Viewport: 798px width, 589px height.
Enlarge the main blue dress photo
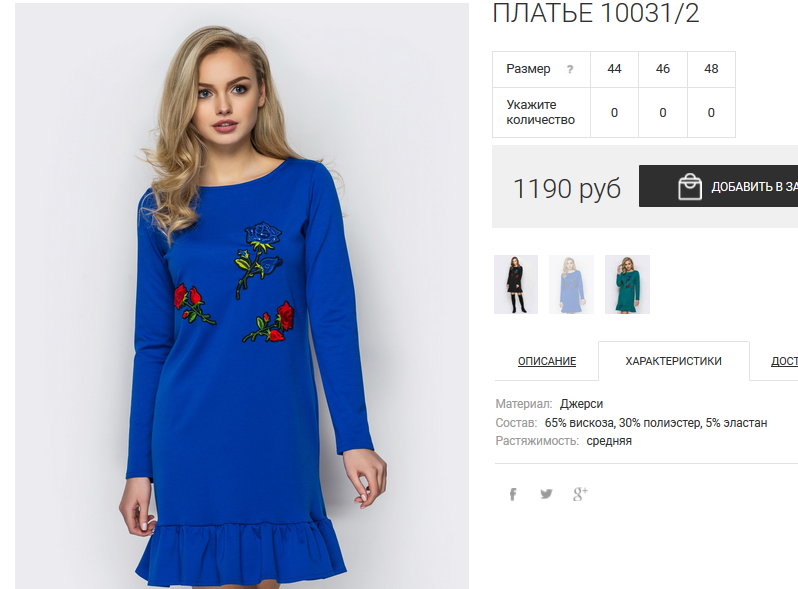(242, 296)
